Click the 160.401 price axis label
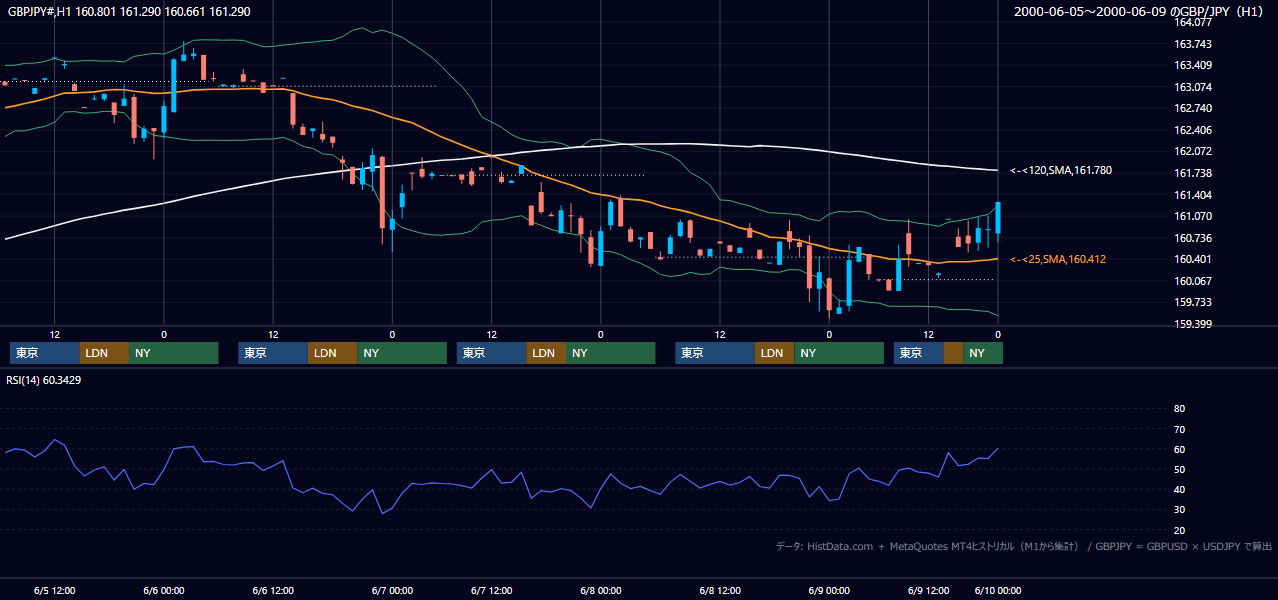This screenshot has height=600, width=1278. (x=1192, y=259)
